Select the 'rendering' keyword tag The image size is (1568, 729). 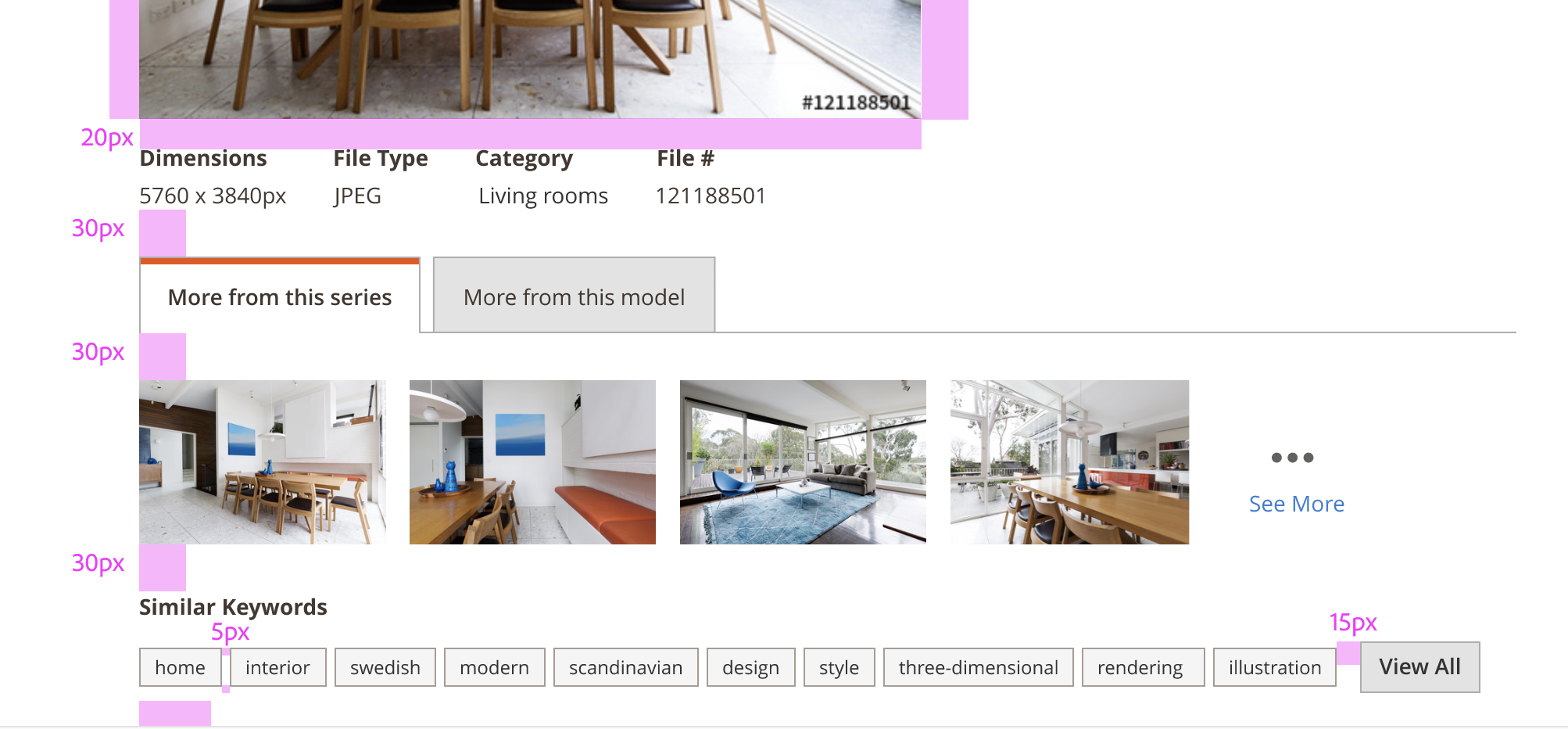pyautogui.click(x=1143, y=667)
